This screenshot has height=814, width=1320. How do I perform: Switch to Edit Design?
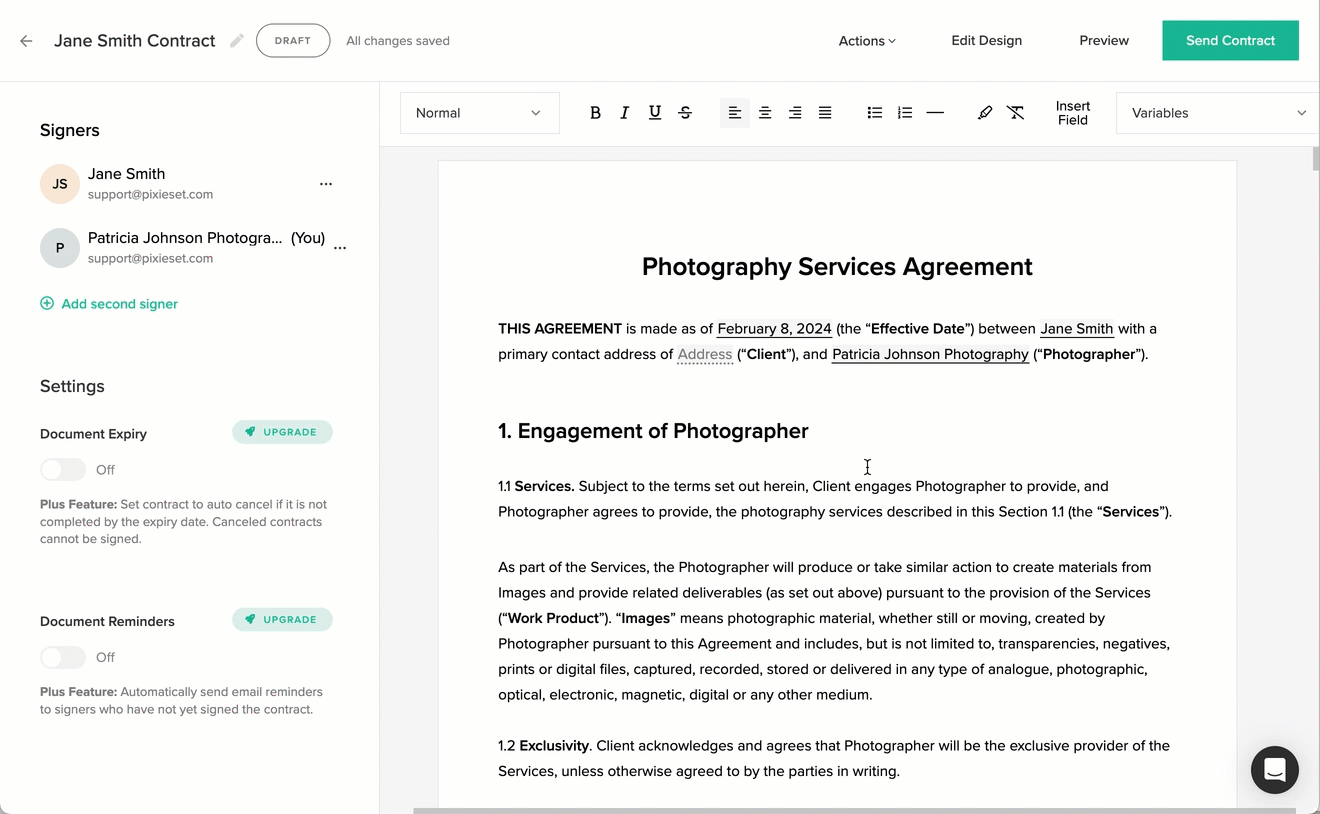(986, 40)
